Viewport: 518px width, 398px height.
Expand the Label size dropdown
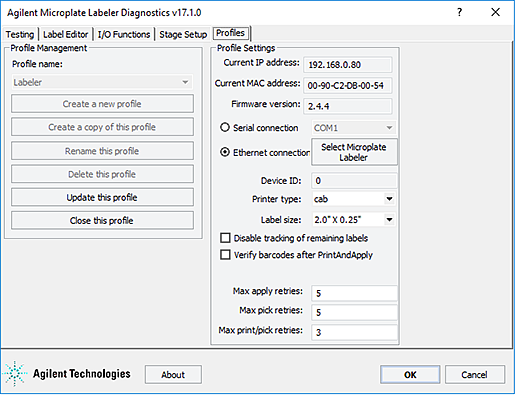[x=354, y=220]
